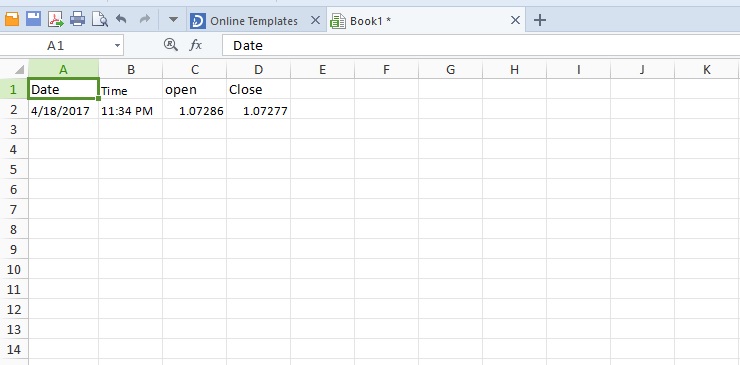740x365 pixels.
Task: Export spreadsheet to PDF icon
Action: (x=56, y=19)
